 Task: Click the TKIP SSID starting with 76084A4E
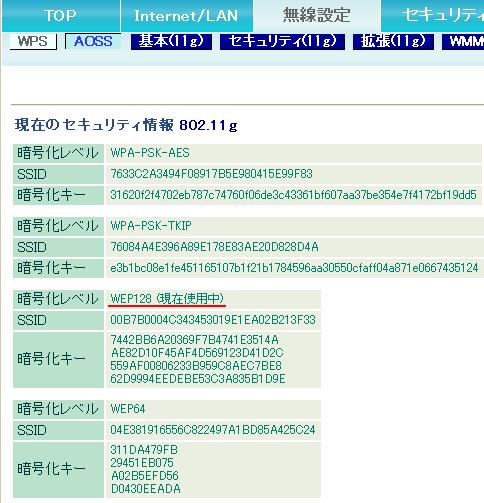click(x=214, y=247)
